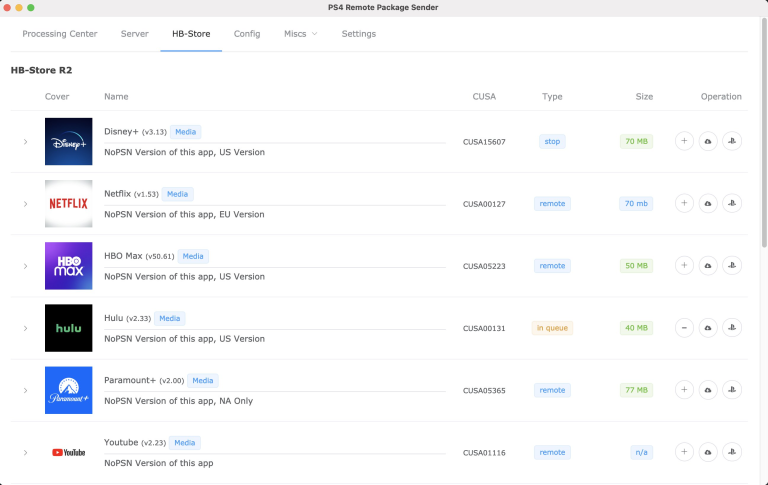768x485 pixels.
Task: Remove Hulu from queue with minus icon
Action: pyautogui.click(x=684, y=328)
